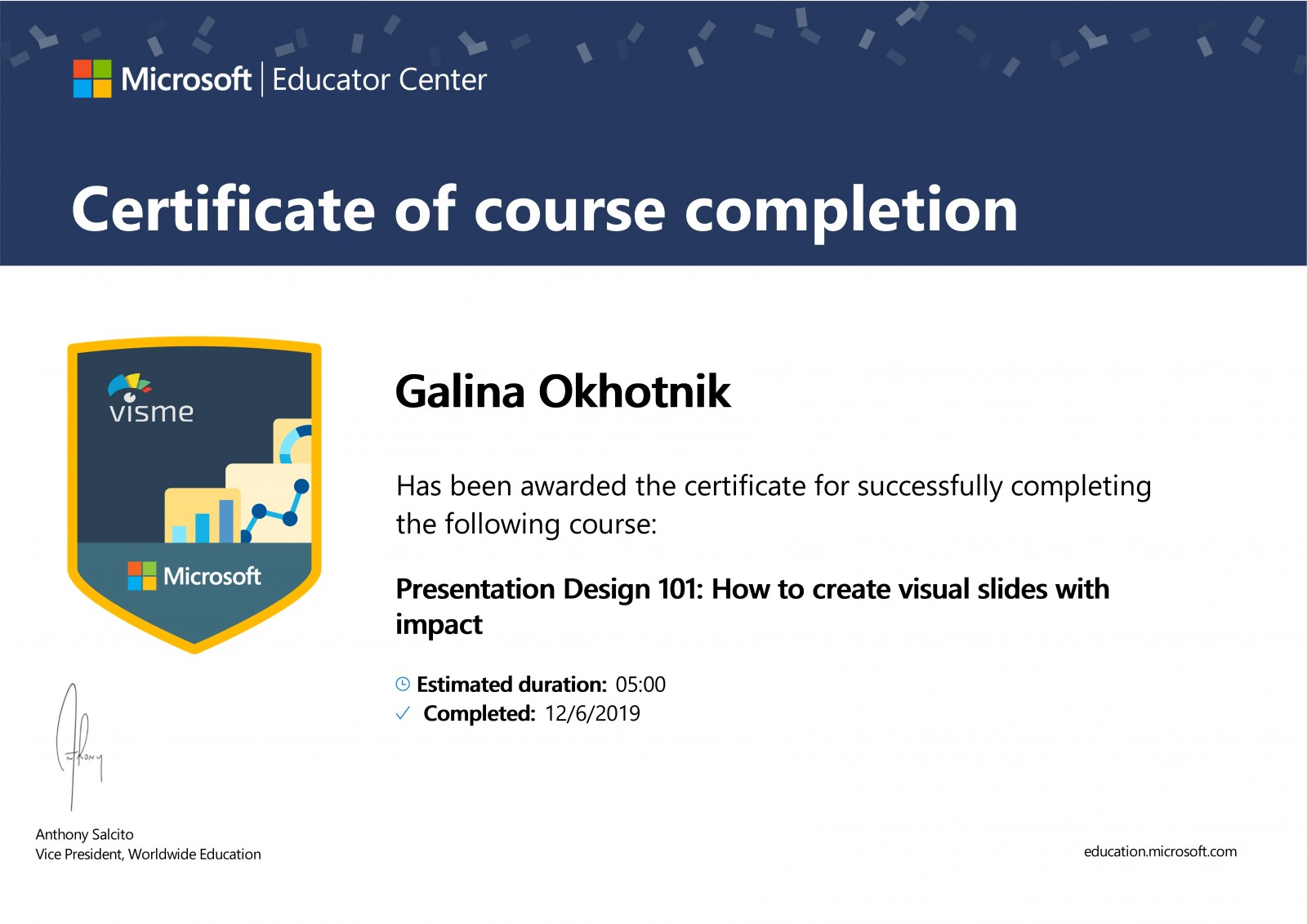
Task: Click 'Has been awarded the certificate' sentence
Action: click(774, 504)
